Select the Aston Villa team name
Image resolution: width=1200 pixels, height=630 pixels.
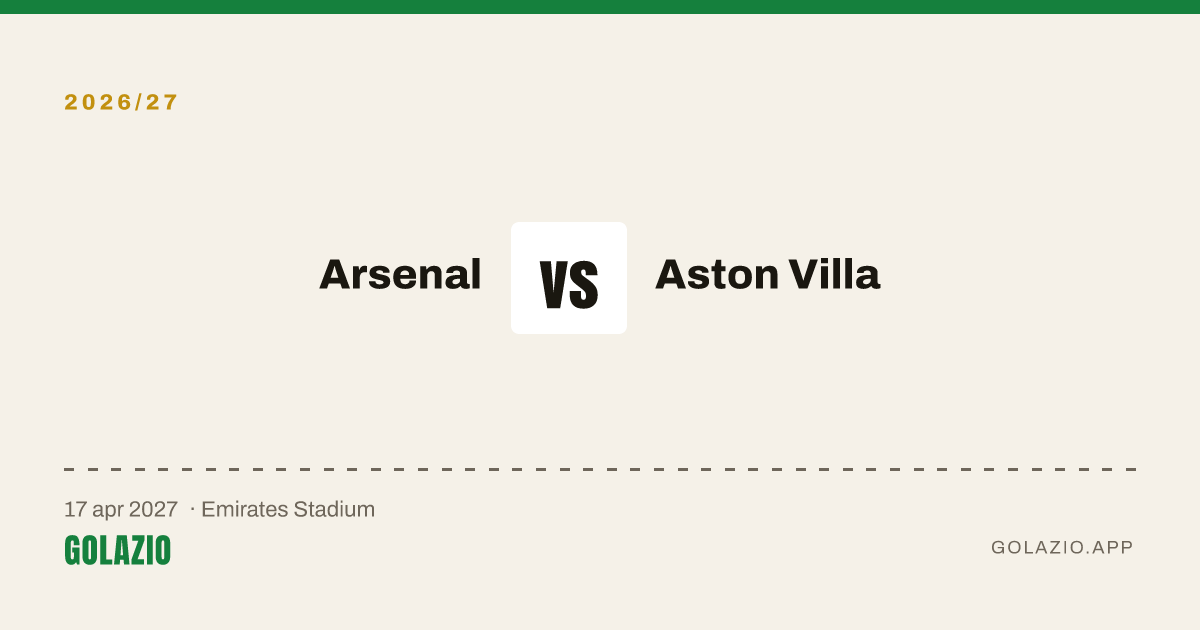click(767, 274)
